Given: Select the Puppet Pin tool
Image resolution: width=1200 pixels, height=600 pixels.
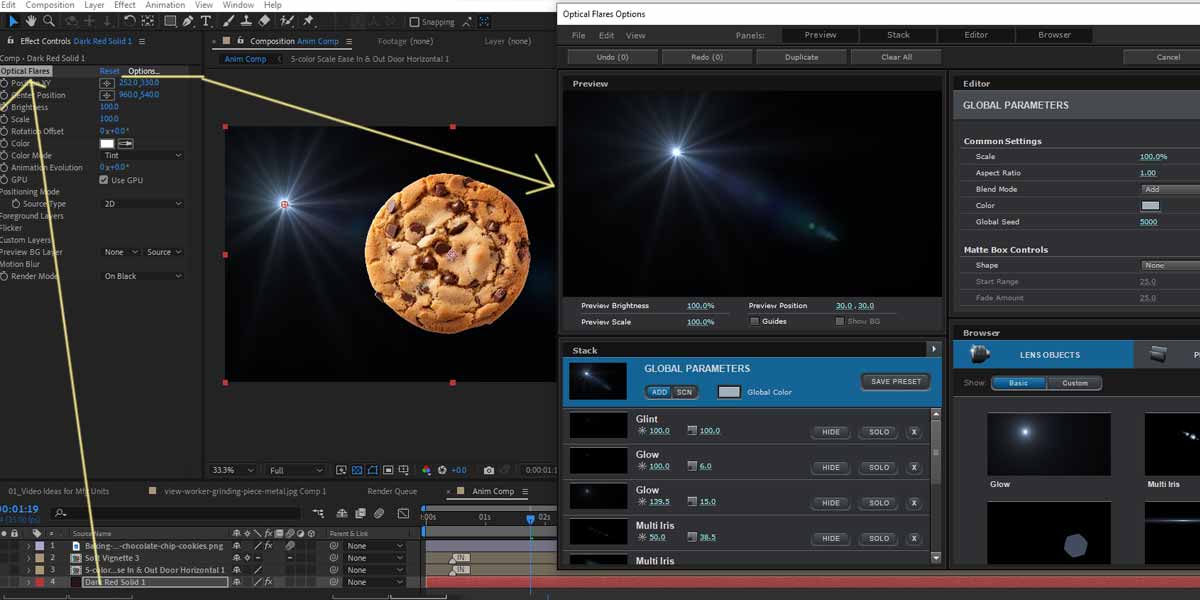Looking at the screenshot, I should point(308,20).
